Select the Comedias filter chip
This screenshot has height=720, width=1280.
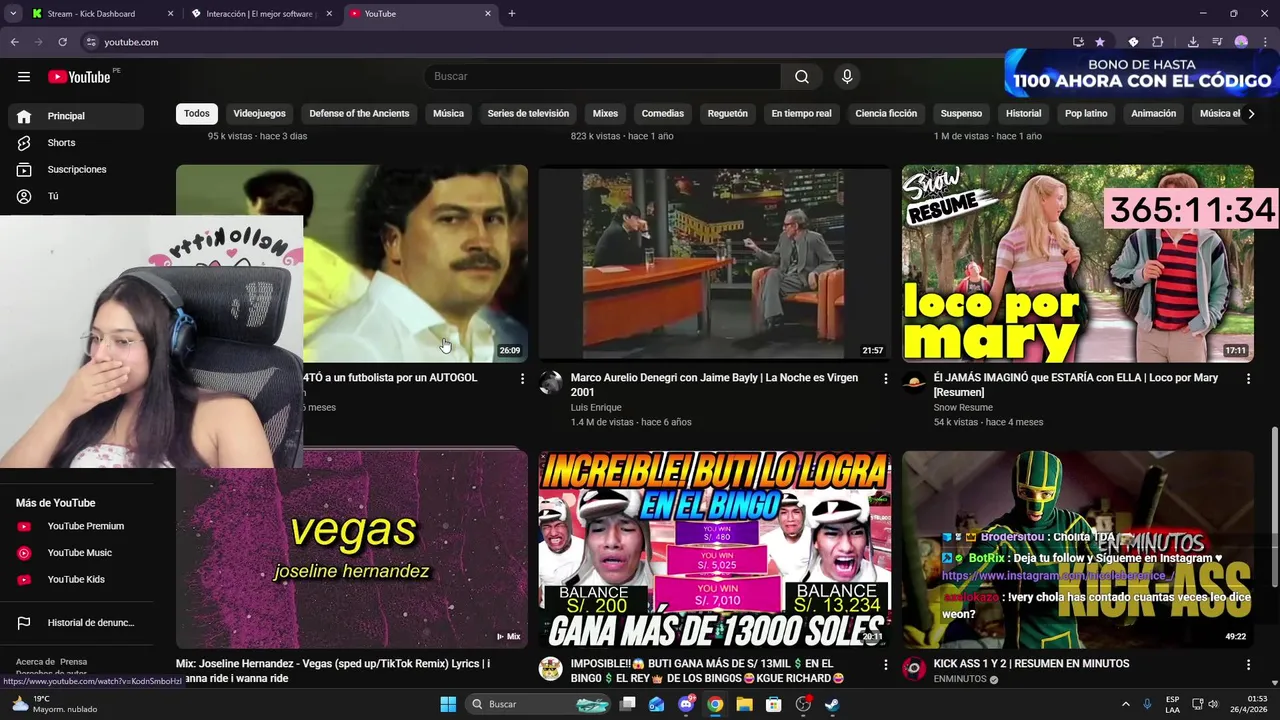tap(663, 114)
